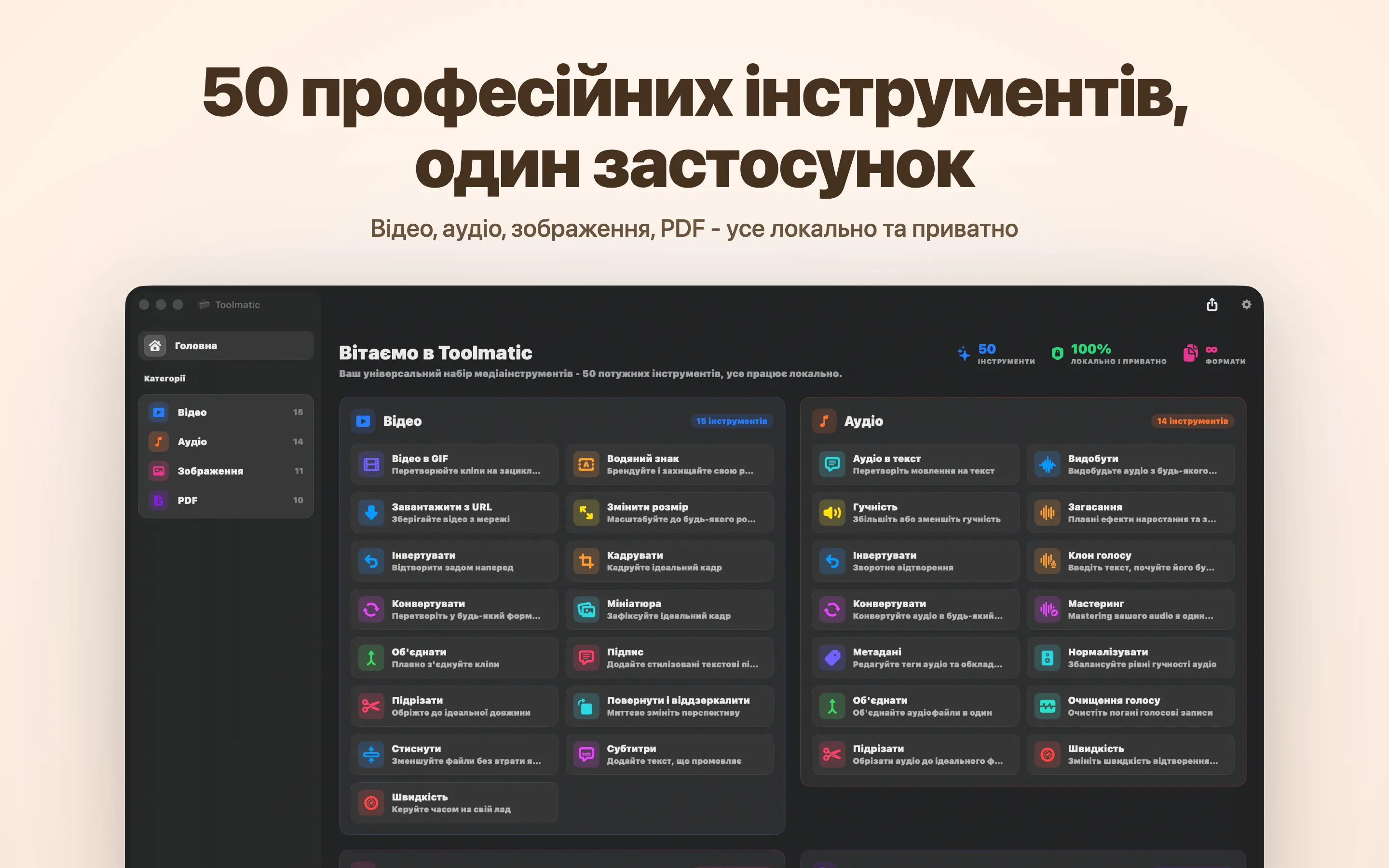
Task: Click the Вітаємо в Toolmatic heading
Action: click(x=435, y=353)
